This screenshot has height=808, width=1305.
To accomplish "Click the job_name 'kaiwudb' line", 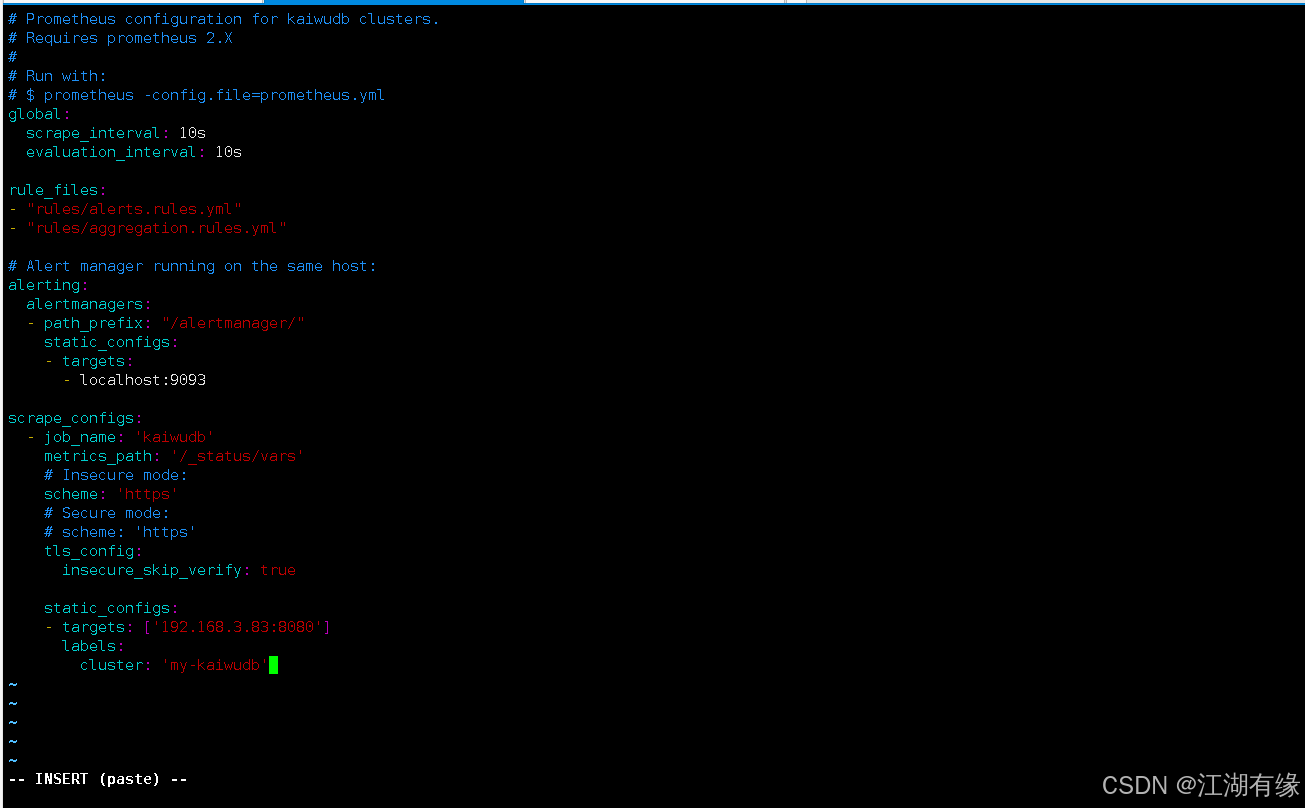I will pos(121,437).
